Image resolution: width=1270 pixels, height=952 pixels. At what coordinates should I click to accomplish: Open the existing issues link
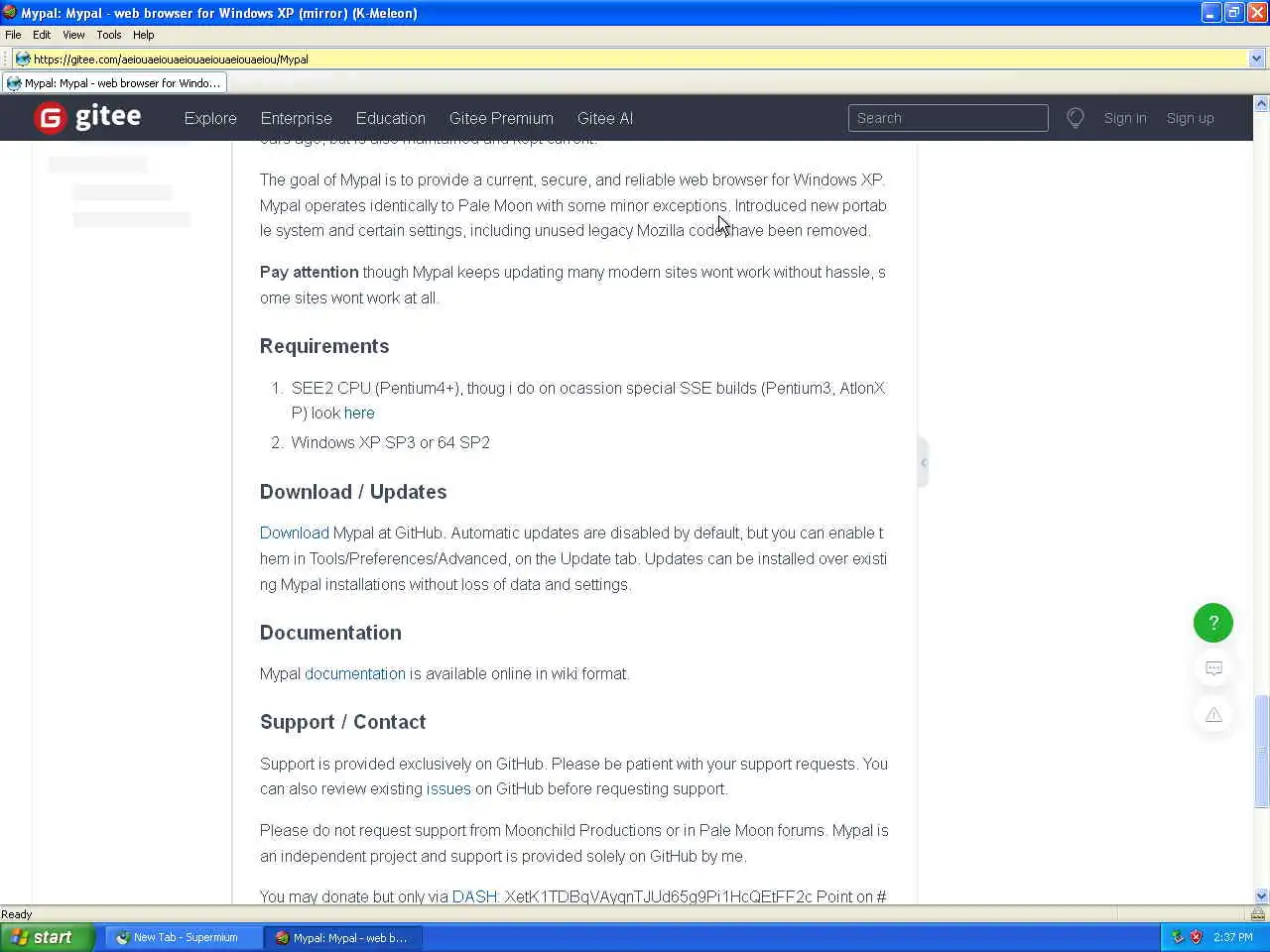[448, 789]
